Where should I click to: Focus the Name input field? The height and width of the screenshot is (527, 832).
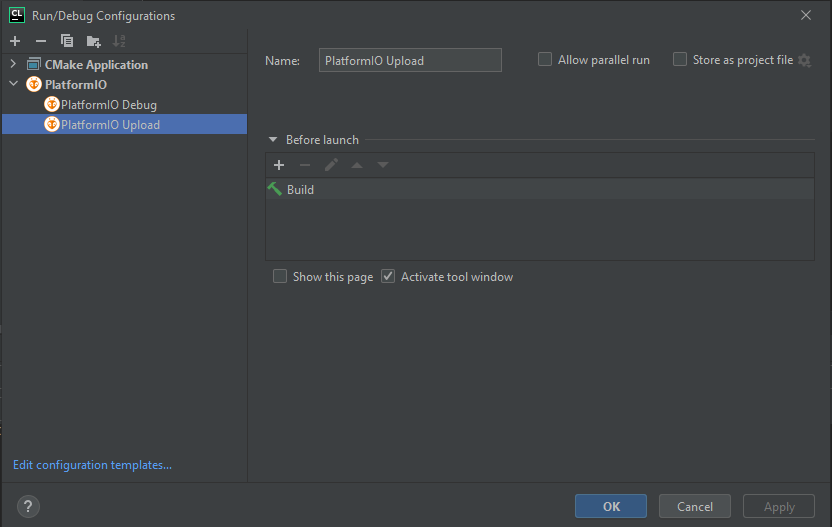[410, 60]
